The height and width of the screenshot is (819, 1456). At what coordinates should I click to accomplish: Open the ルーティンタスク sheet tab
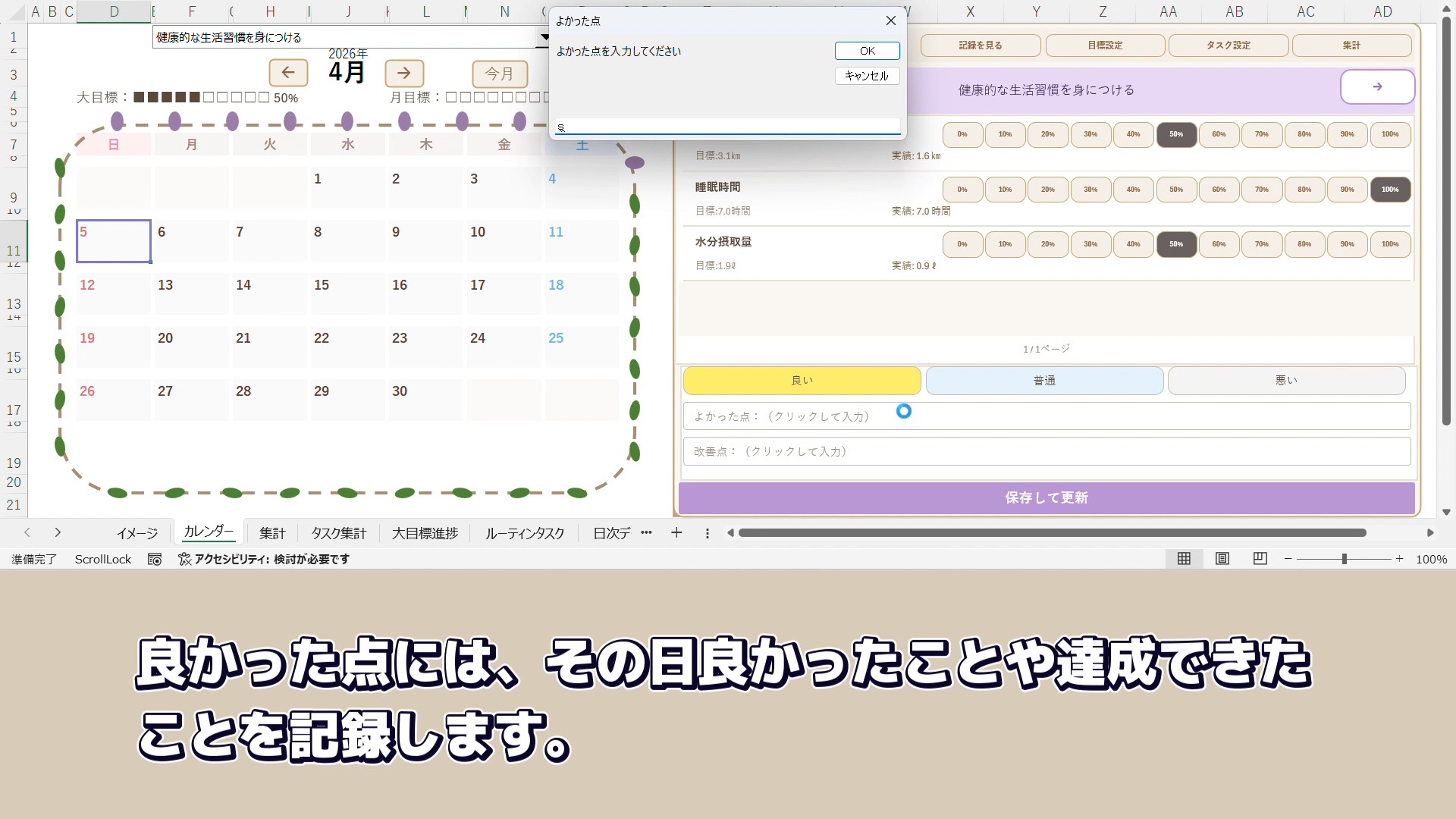(x=525, y=533)
